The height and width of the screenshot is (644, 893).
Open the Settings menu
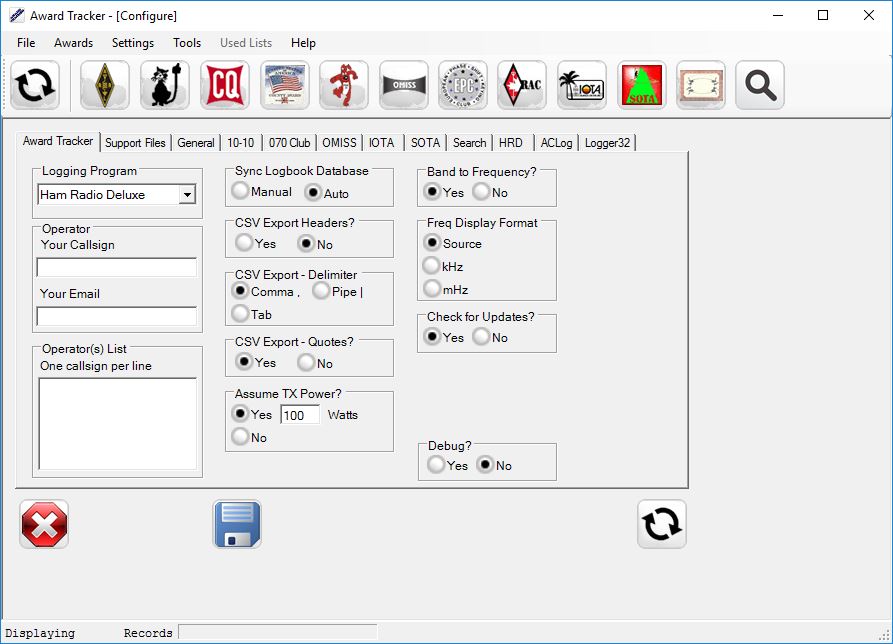133,43
